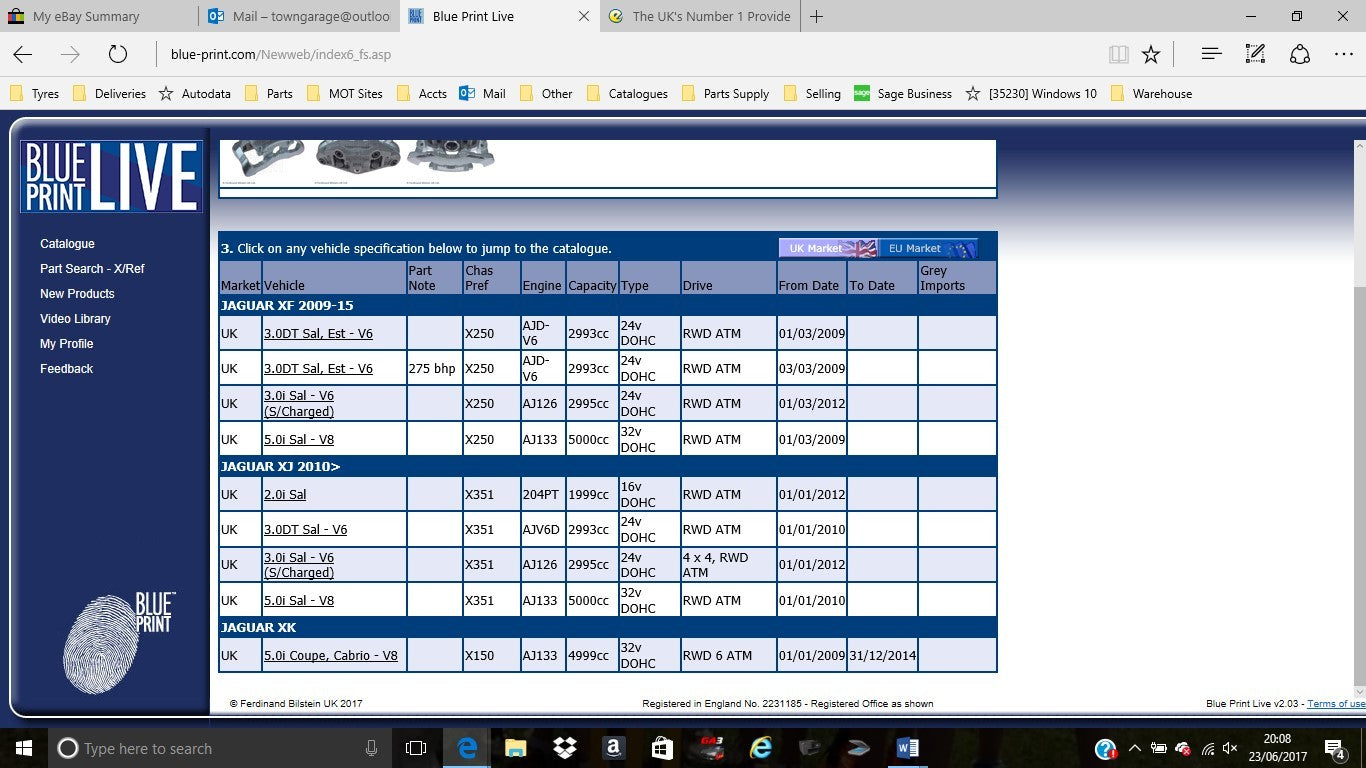This screenshot has height=768, width=1366.
Task: Select Part Search - X/Ref in sidebar
Action: (x=92, y=269)
